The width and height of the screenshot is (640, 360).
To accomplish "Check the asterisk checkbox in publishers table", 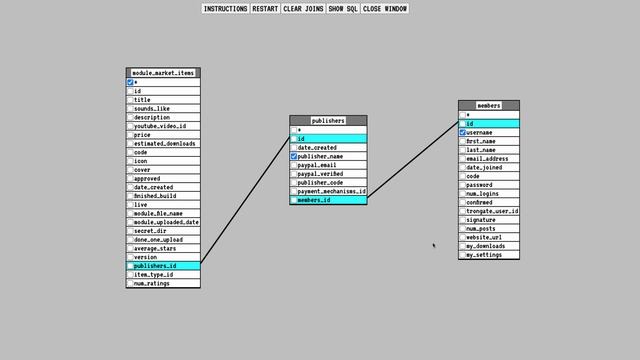I will click(x=294, y=130).
